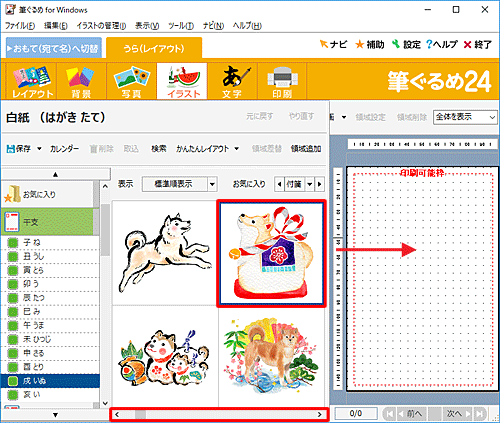Open the 全体を表示 zoom dropdown
The height and width of the screenshot is (423, 500).
pos(465,117)
